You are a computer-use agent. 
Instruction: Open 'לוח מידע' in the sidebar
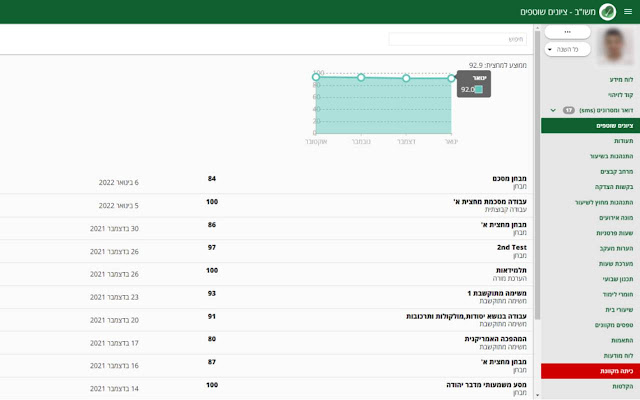pos(621,80)
